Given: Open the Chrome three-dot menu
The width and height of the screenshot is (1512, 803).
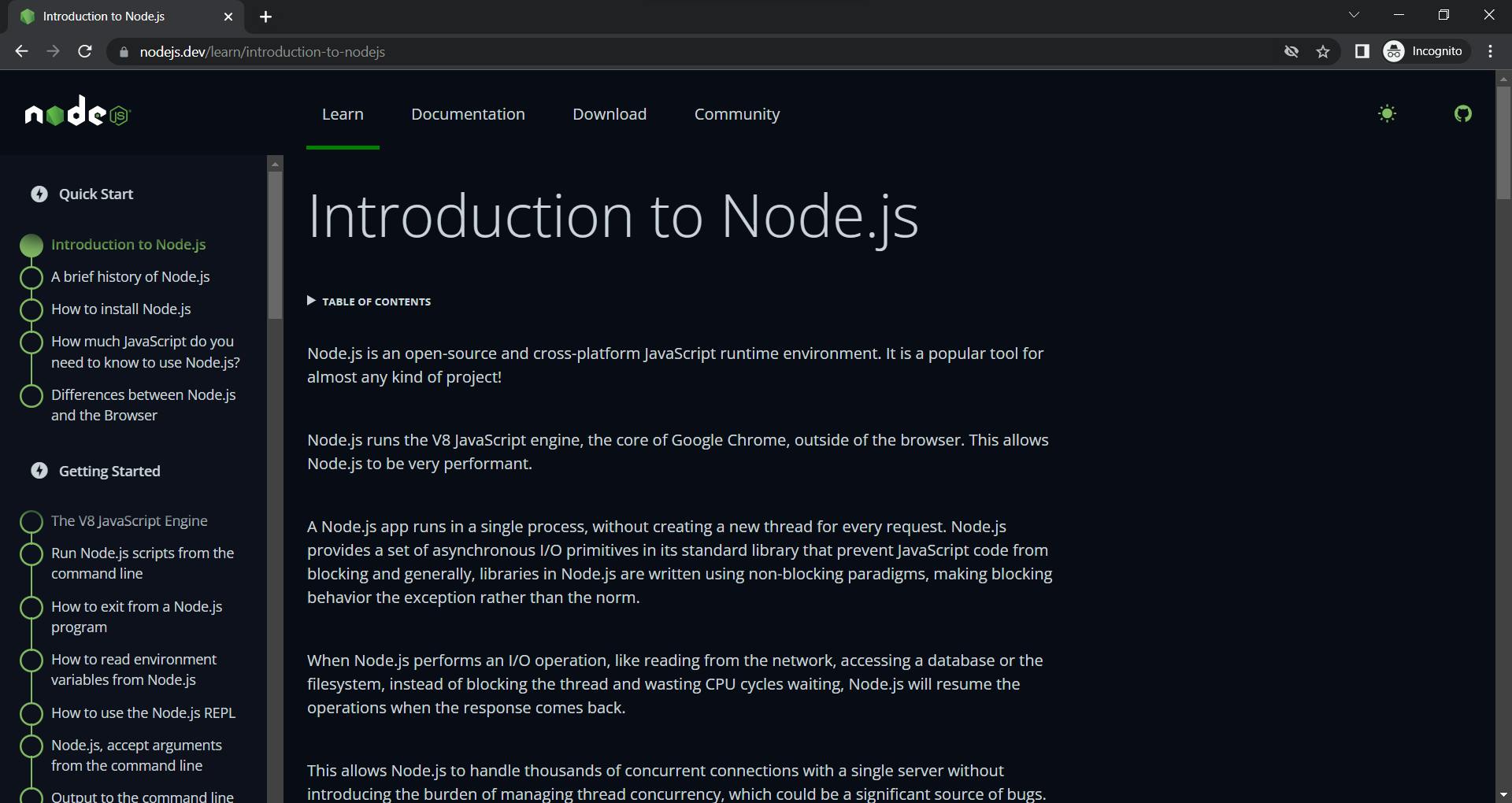Looking at the screenshot, I should tap(1490, 51).
